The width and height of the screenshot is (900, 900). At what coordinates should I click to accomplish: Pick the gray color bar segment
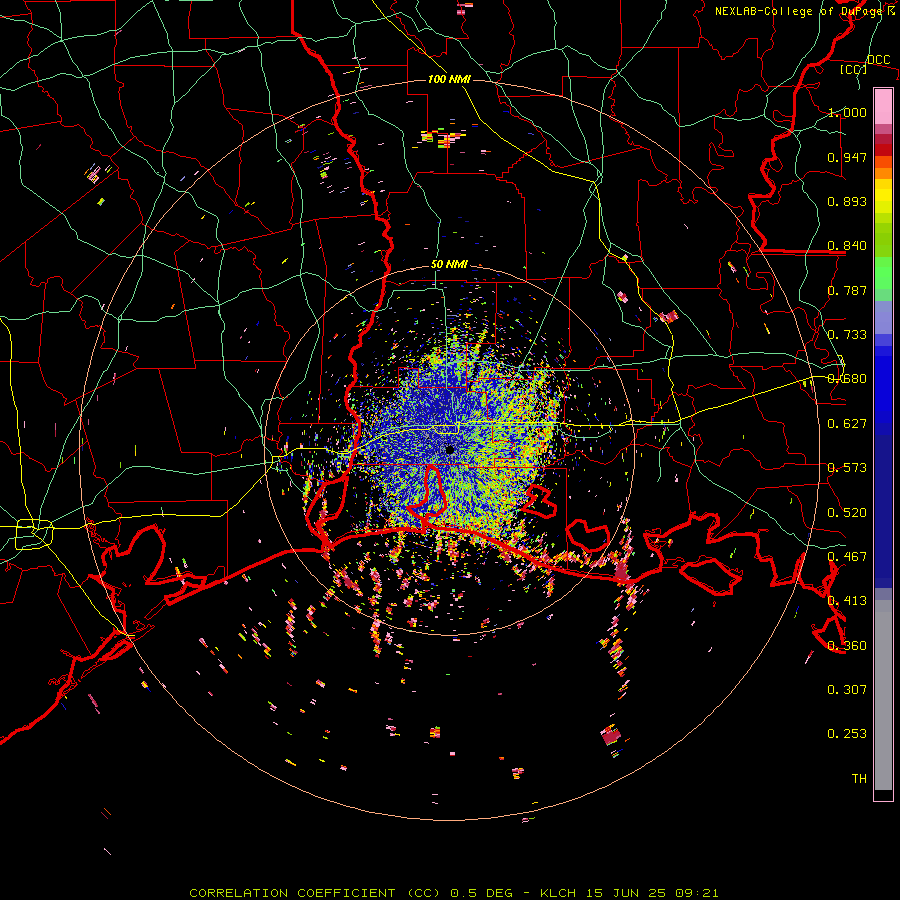pyautogui.click(x=883, y=695)
